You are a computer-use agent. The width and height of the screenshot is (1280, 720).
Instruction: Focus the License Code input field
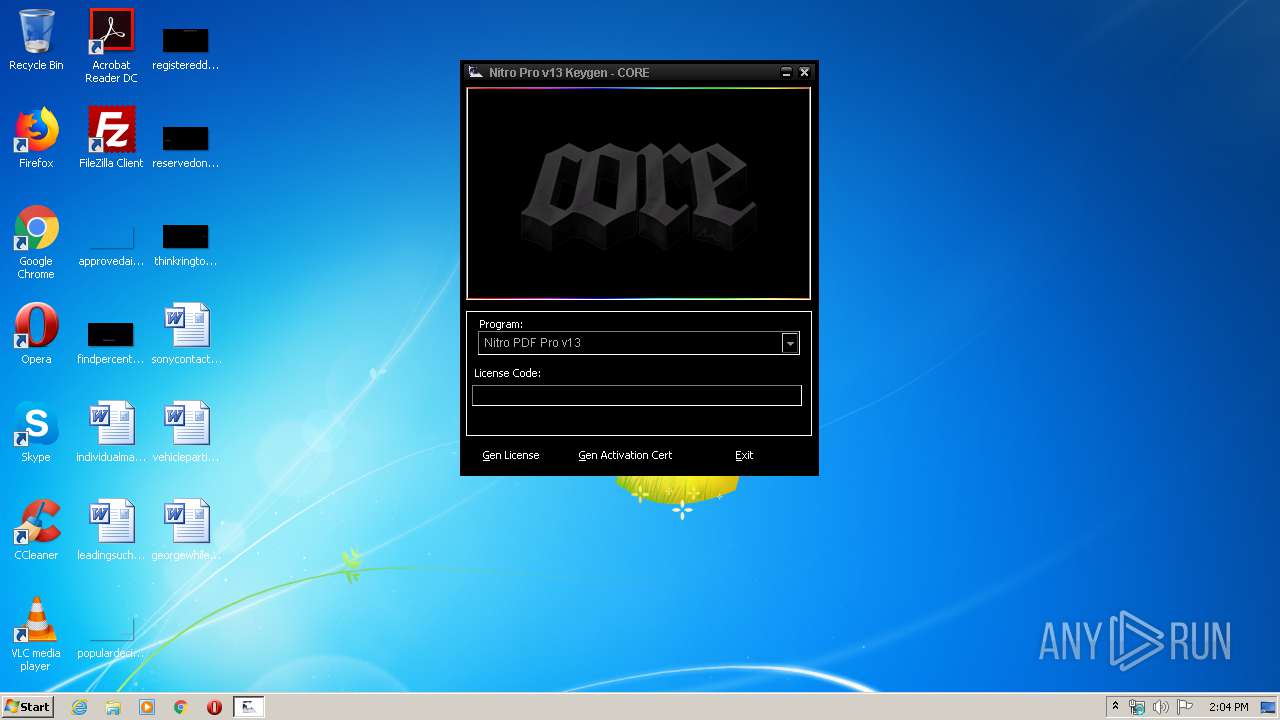tap(637, 396)
